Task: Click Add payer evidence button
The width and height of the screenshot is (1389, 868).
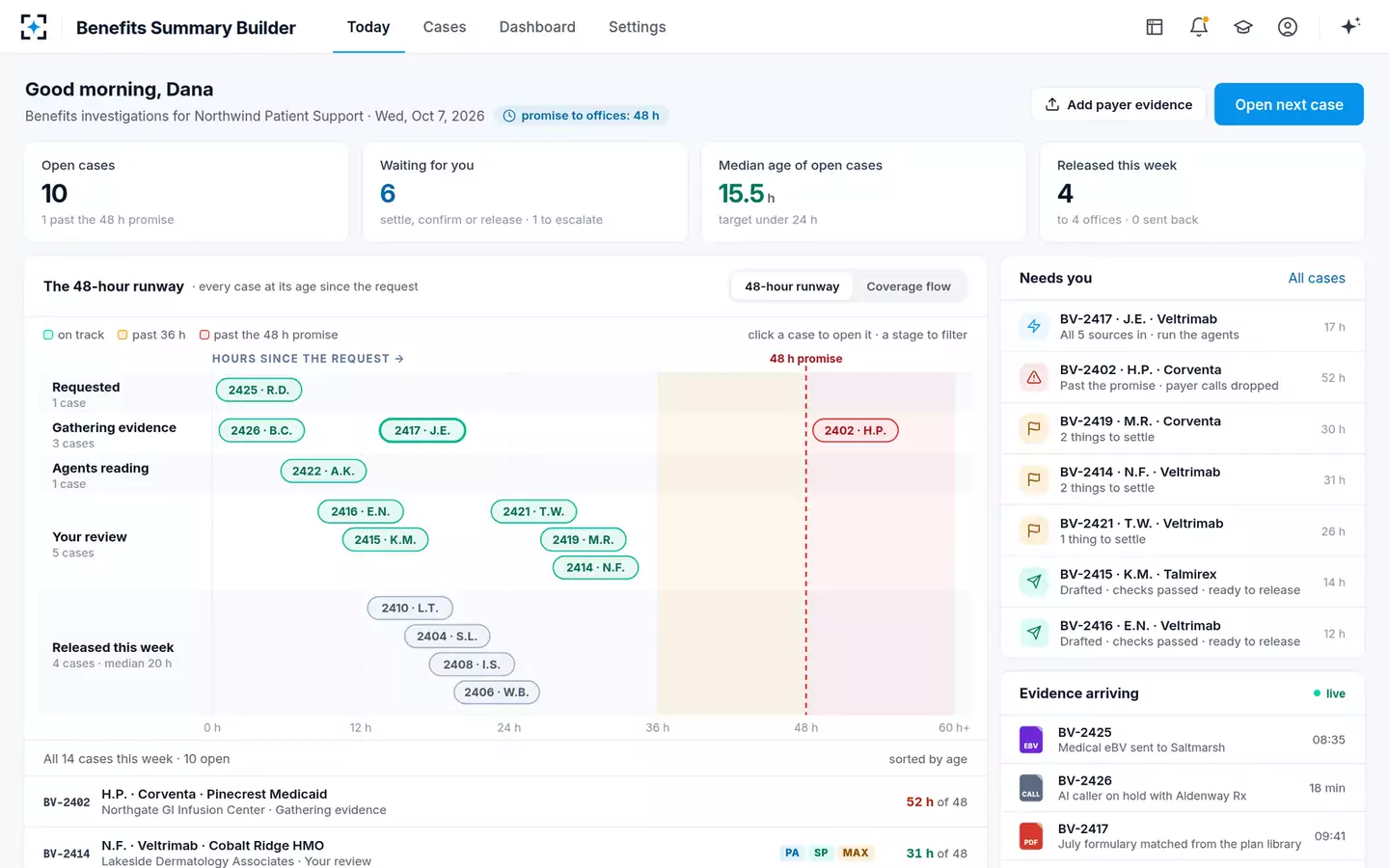Action: (x=1119, y=104)
